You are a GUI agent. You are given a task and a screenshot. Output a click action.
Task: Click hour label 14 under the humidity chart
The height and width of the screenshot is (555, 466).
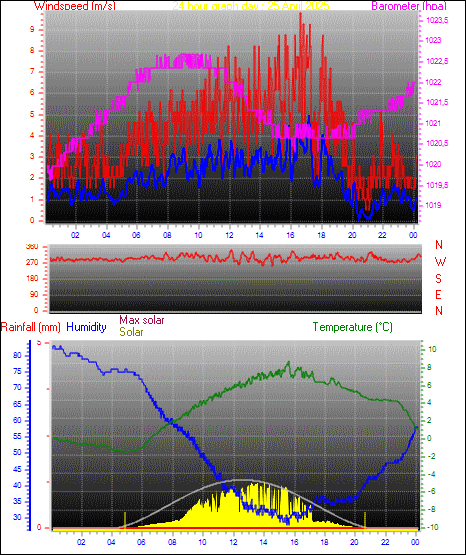pyautogui.click(x=263, y=542)
